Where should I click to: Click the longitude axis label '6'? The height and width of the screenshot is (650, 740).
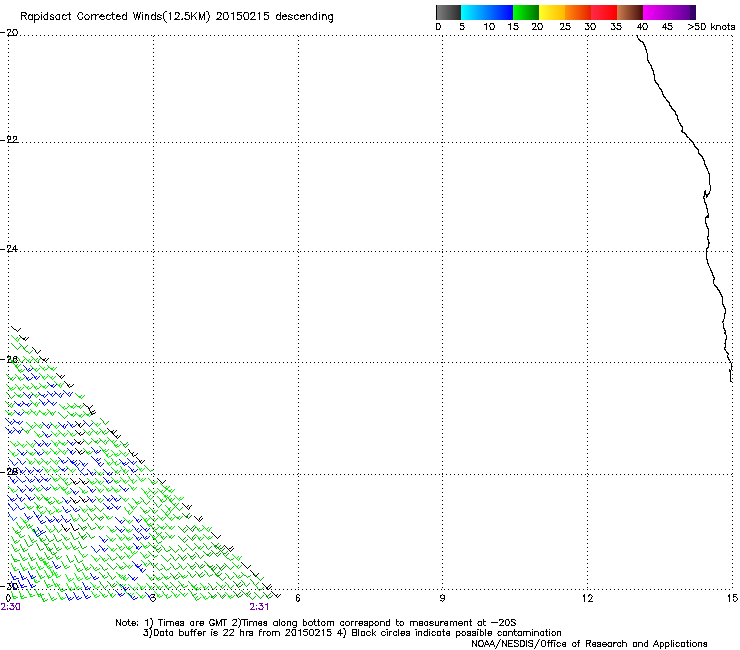coord(298,599)
